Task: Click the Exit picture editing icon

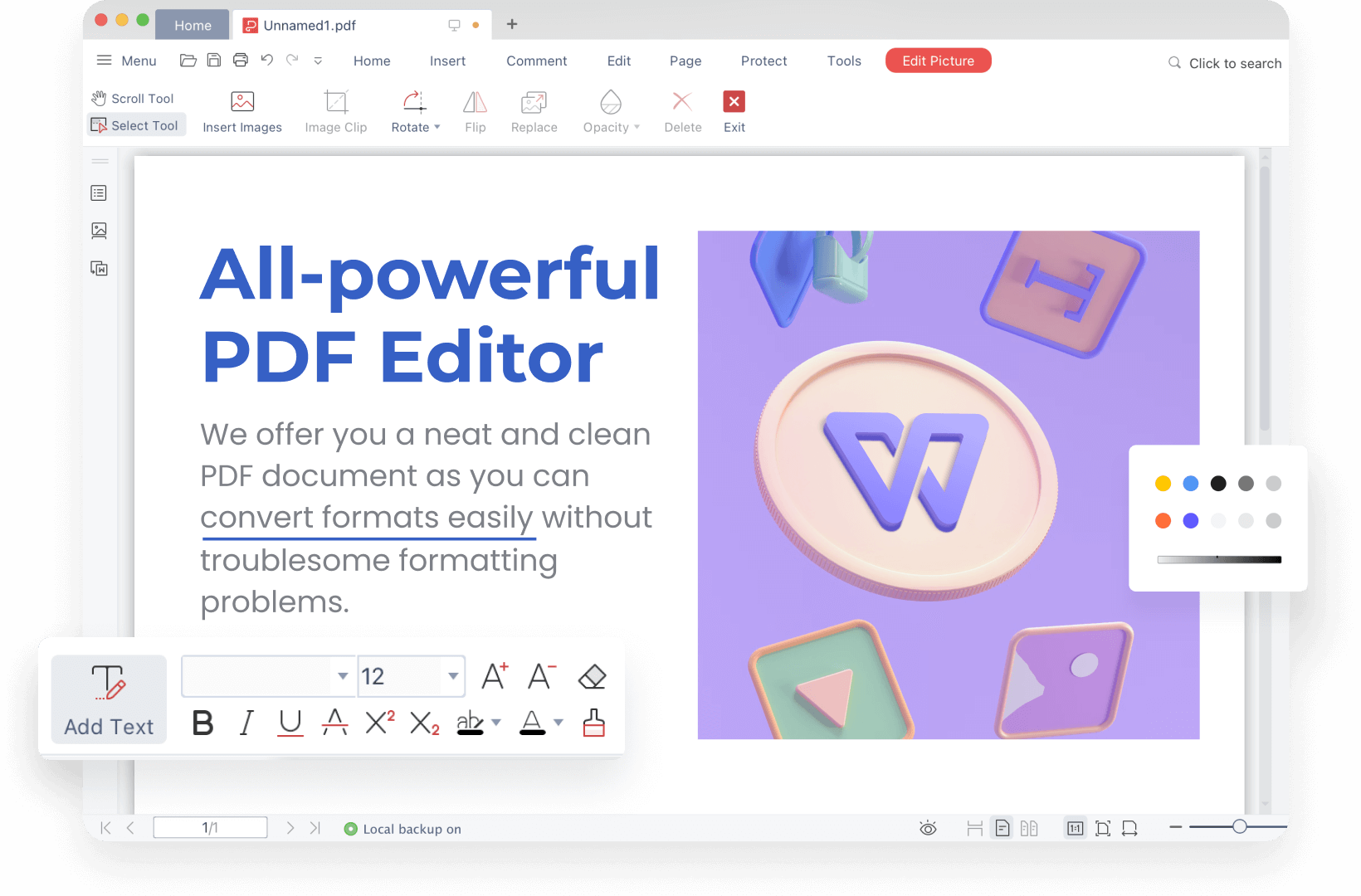Action: [734, 102]
